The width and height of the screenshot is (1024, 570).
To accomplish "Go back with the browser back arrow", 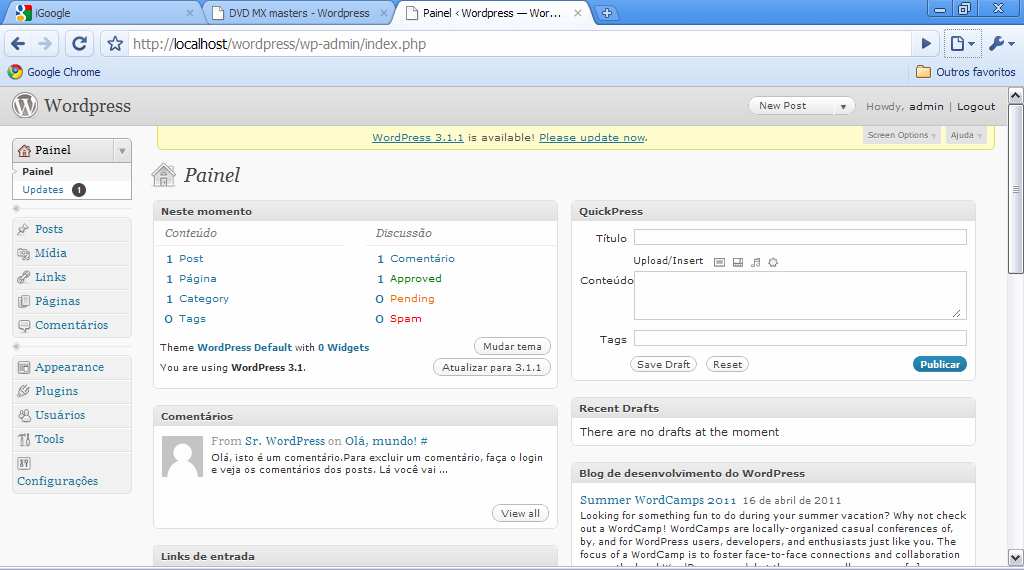I will pos(18,44).
